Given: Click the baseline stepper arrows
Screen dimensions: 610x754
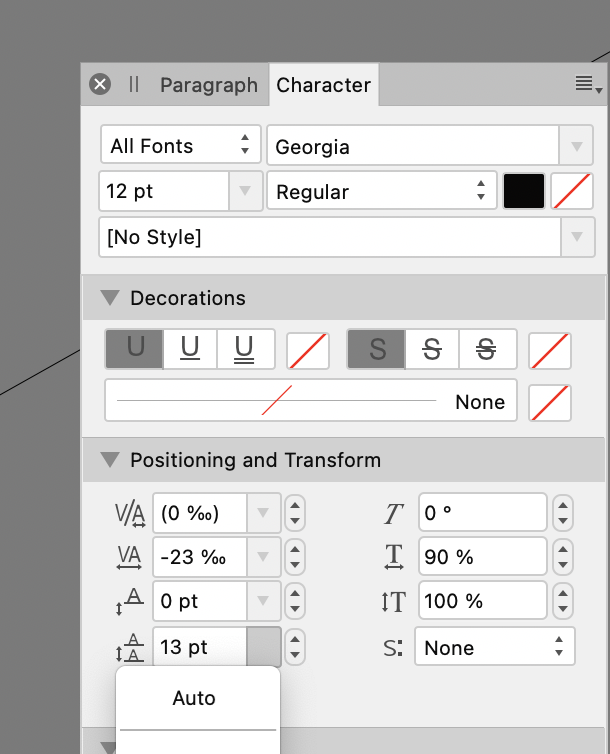Looking at the screenshot, I should click(295, 601).
